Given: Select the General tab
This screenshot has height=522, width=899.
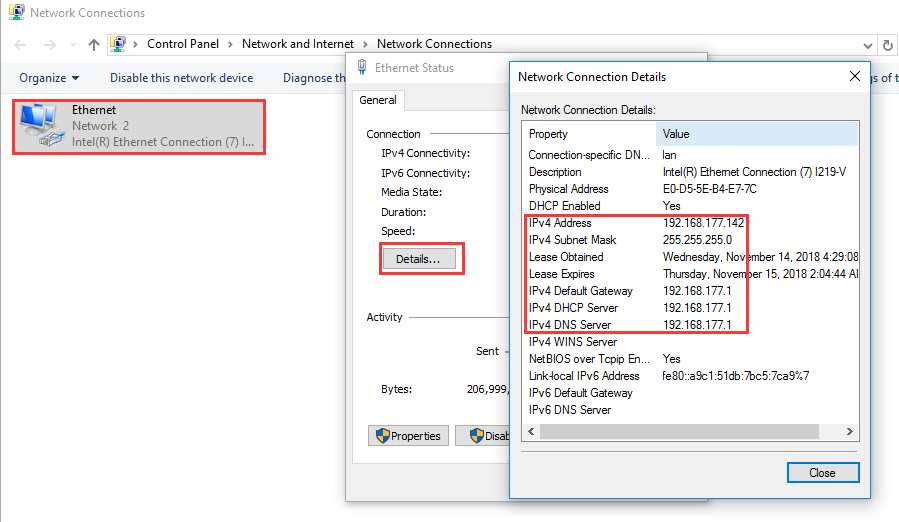Looking at the screenshot, I should (x=378, y=100).
